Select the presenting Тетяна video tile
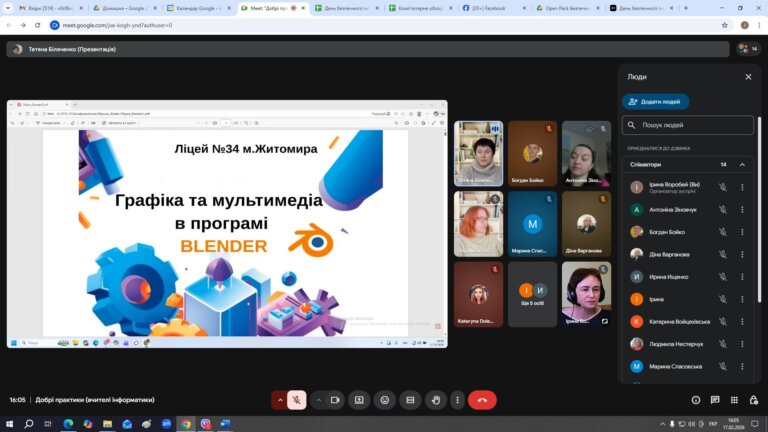Viewport: 768px width, 432px height. pos(479,154)
